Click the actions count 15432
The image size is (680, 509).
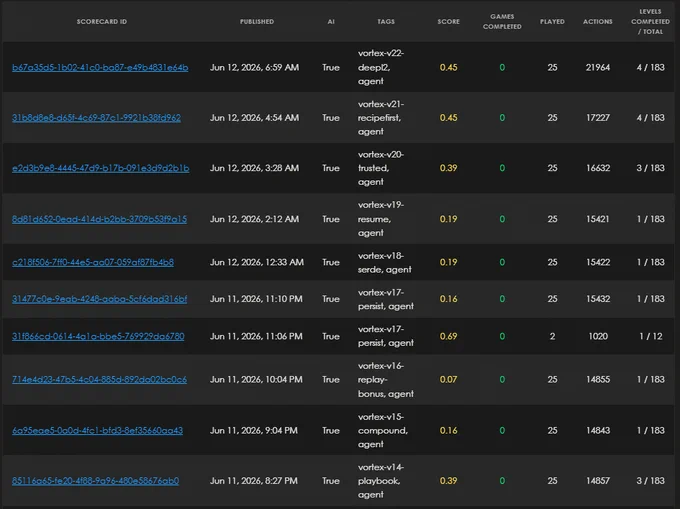[598, 299]
